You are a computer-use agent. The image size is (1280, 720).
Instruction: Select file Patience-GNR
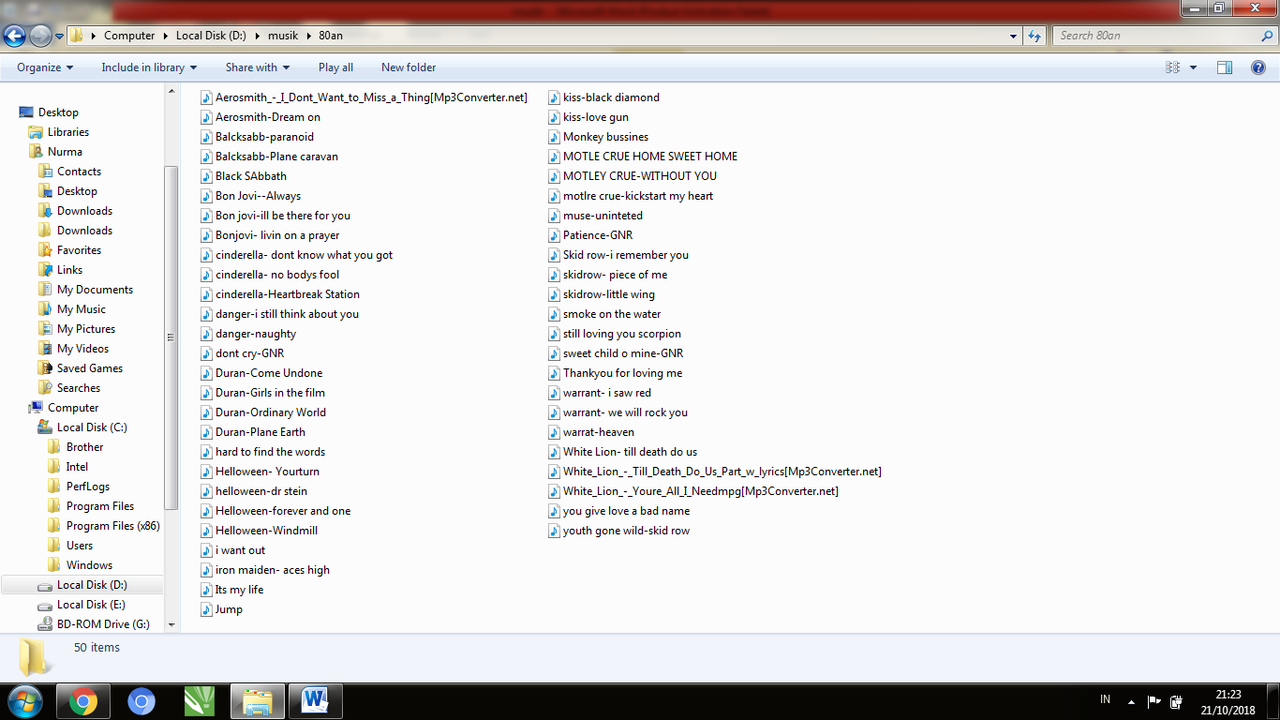(x=597, y=235)
